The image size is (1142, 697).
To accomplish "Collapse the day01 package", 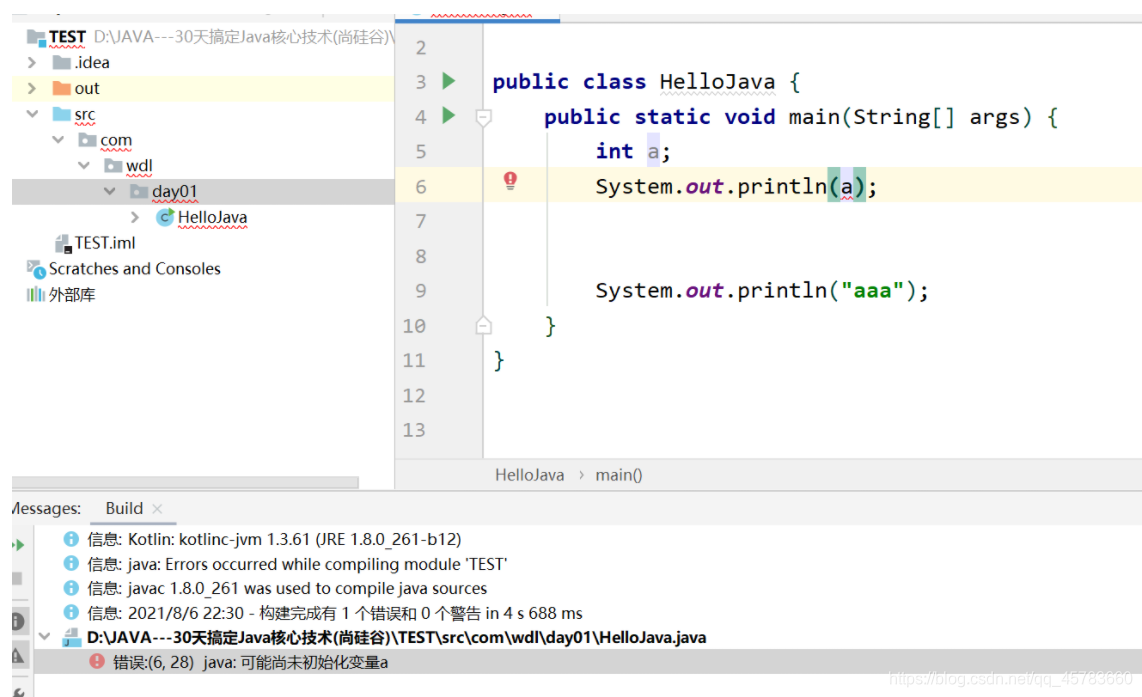I will pyautogui.click(x=110, y=191).
